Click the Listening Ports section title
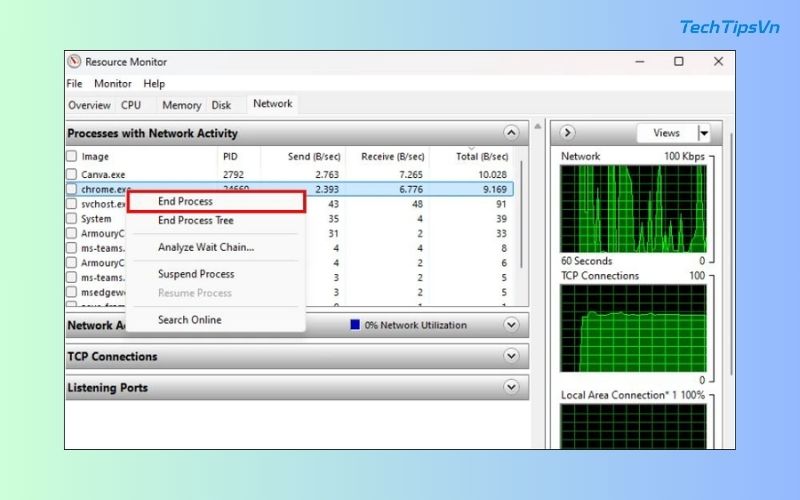The width and height of the screenshot is (800, 500). pyautogui.click(x=108, y=388)
